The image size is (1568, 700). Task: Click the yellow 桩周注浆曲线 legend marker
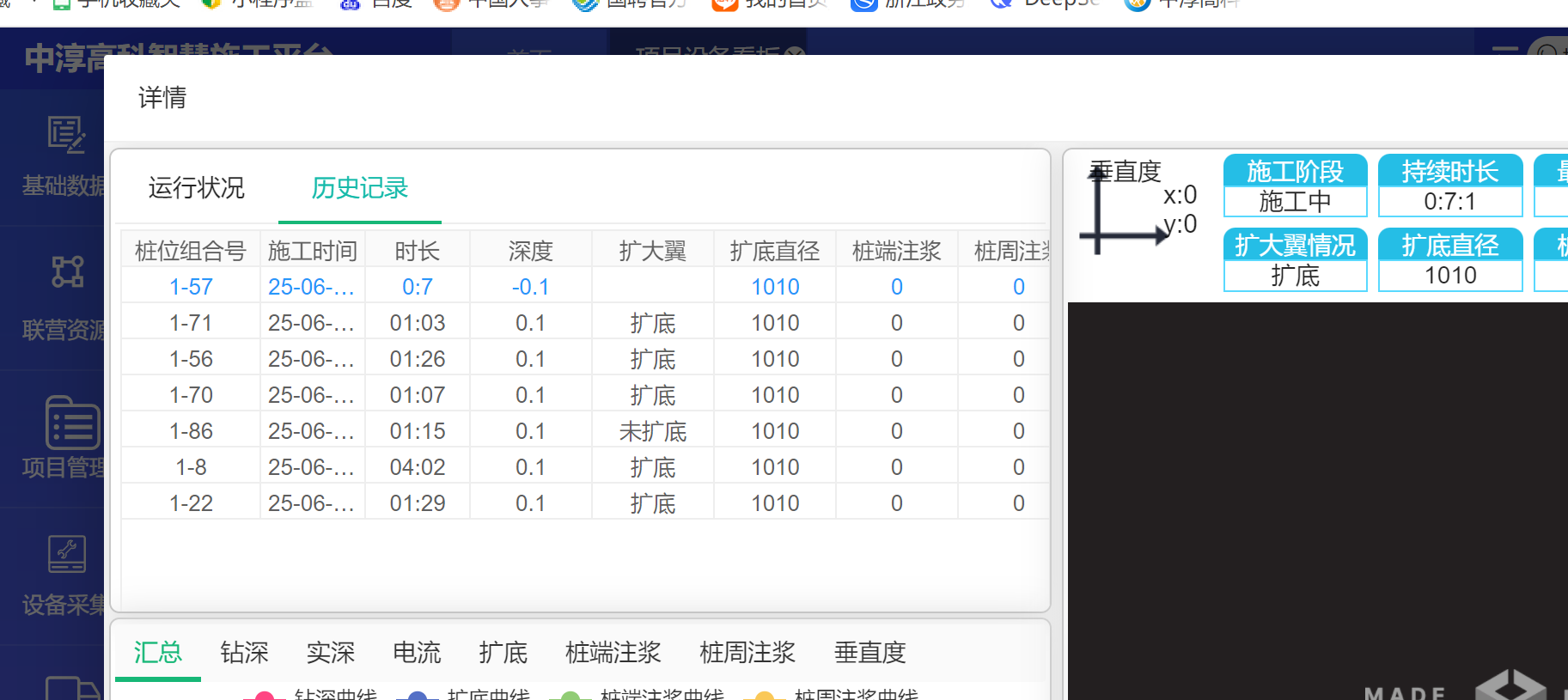(x=764, y=695)
